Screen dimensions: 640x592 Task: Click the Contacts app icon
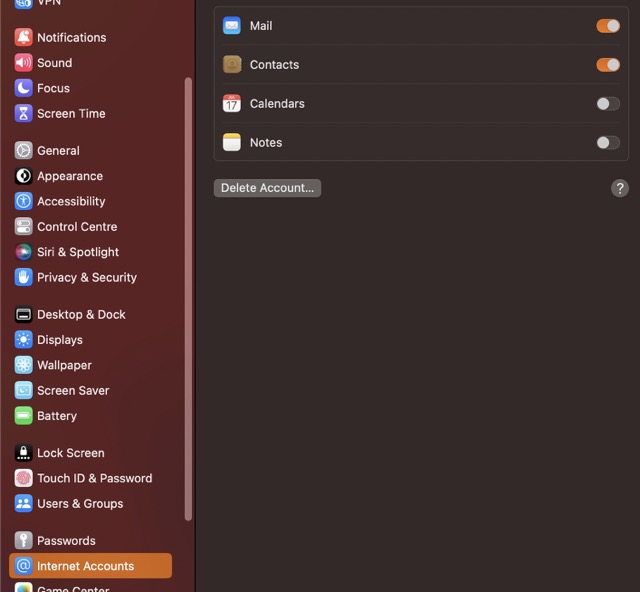click(x=232, y=65)
